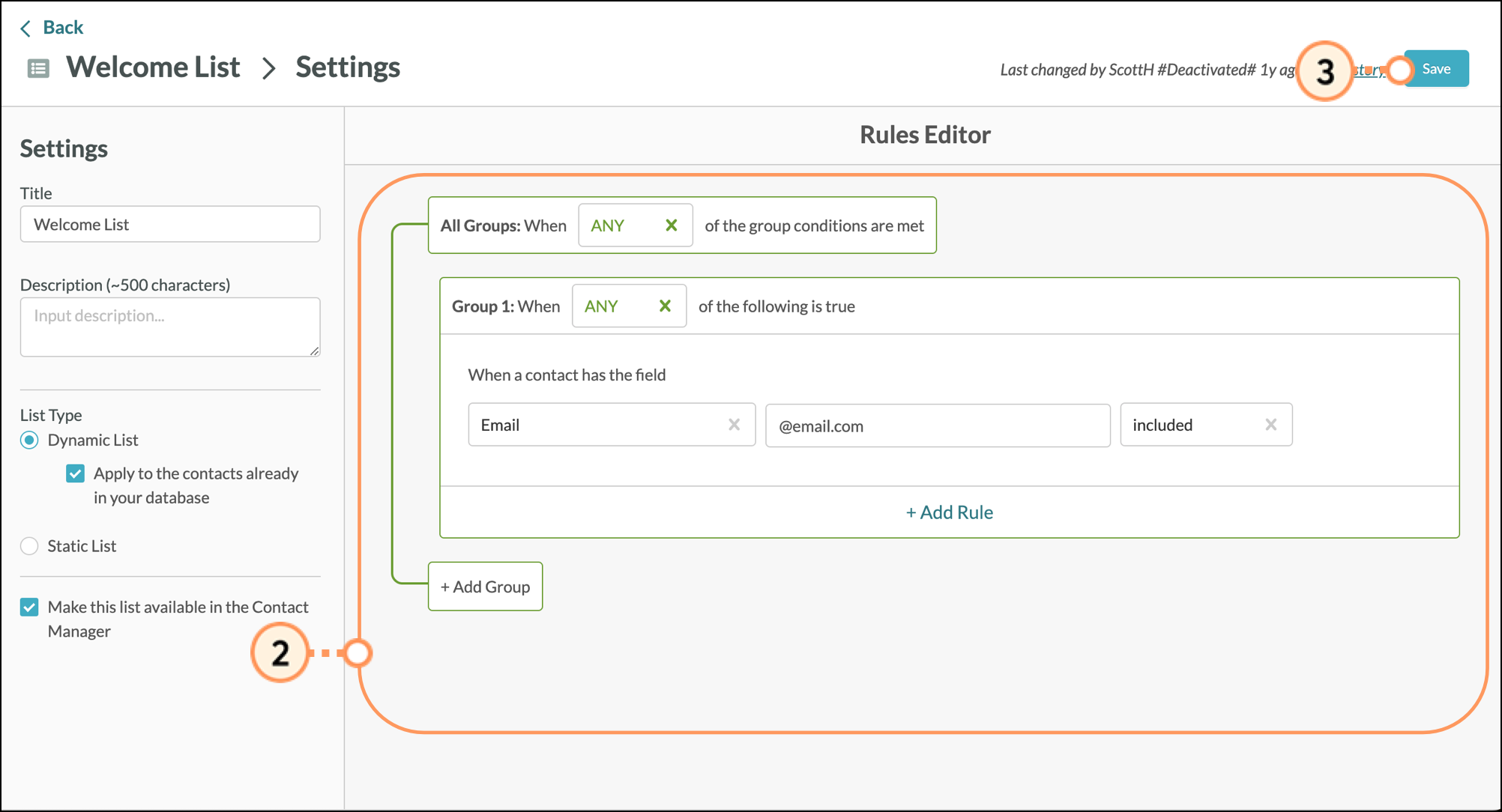Toggle Make list available in Contact Manager
The image size is (1502, 812).
[29, 607]
